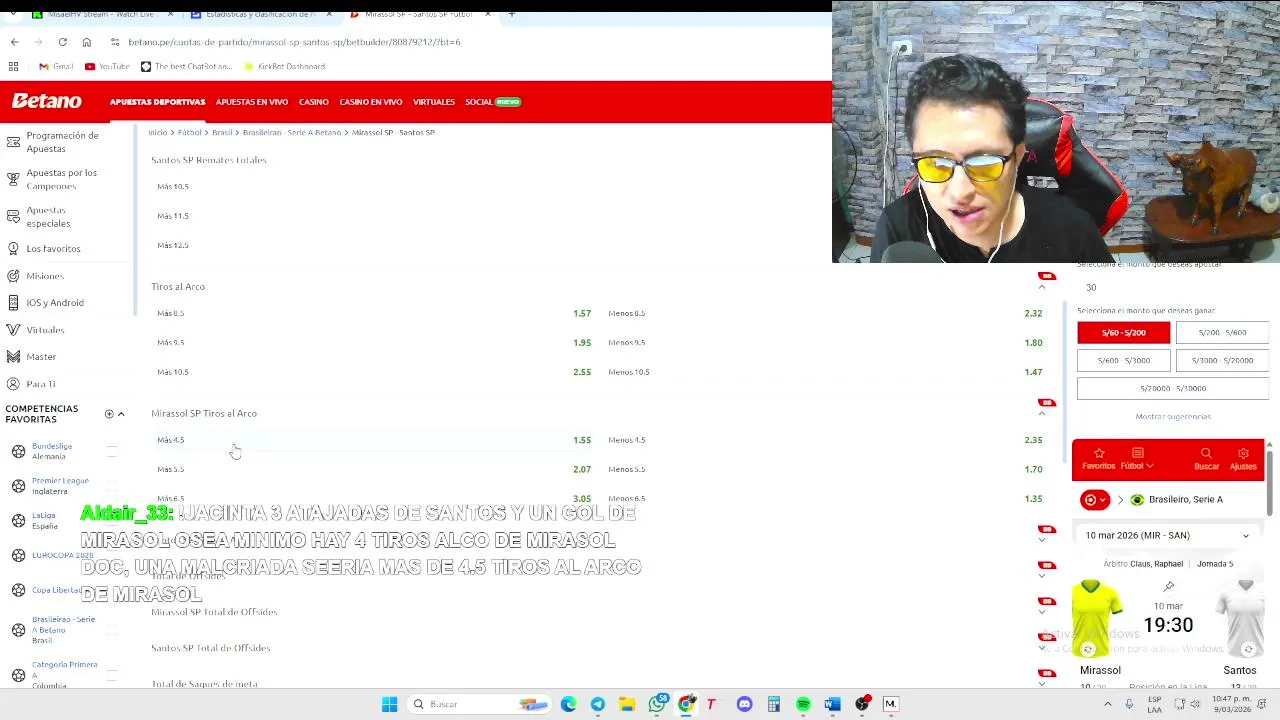
Task: Open red sport selector dropdown in widget
Action: [1094, 500]
